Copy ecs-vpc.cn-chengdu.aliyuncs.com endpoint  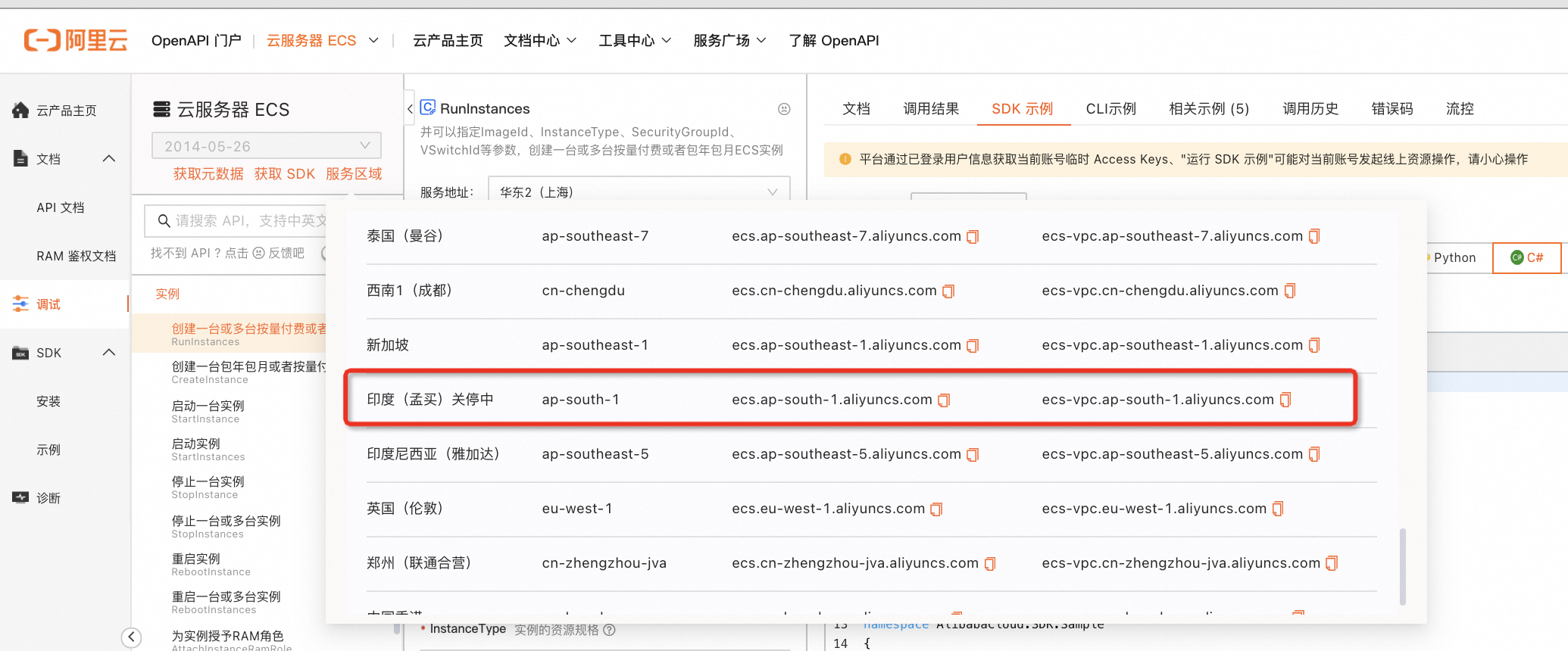(x=1290, y=291)
